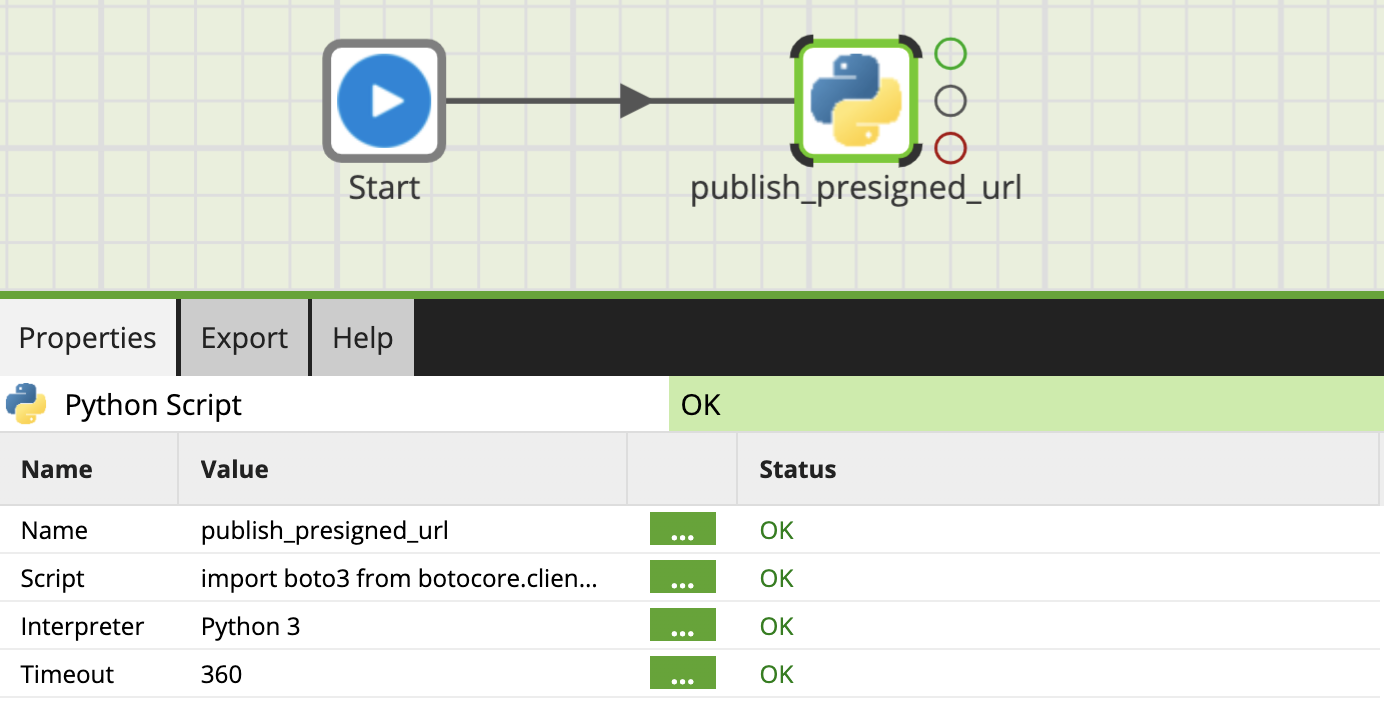
Task: Select the Start component icon
Action: point(384,101)
